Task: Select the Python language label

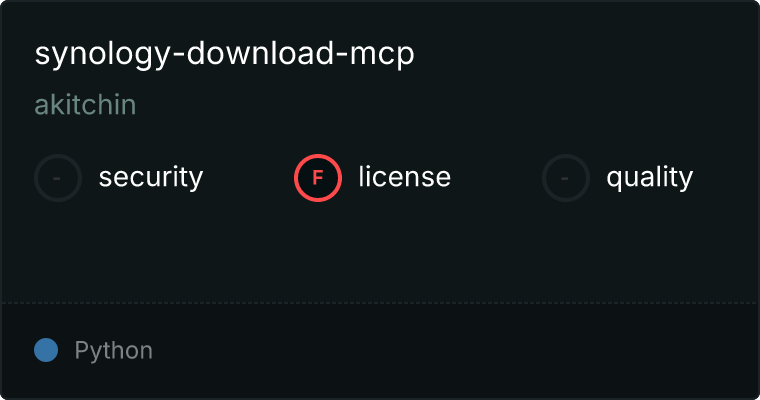Action: click(113, 351)
